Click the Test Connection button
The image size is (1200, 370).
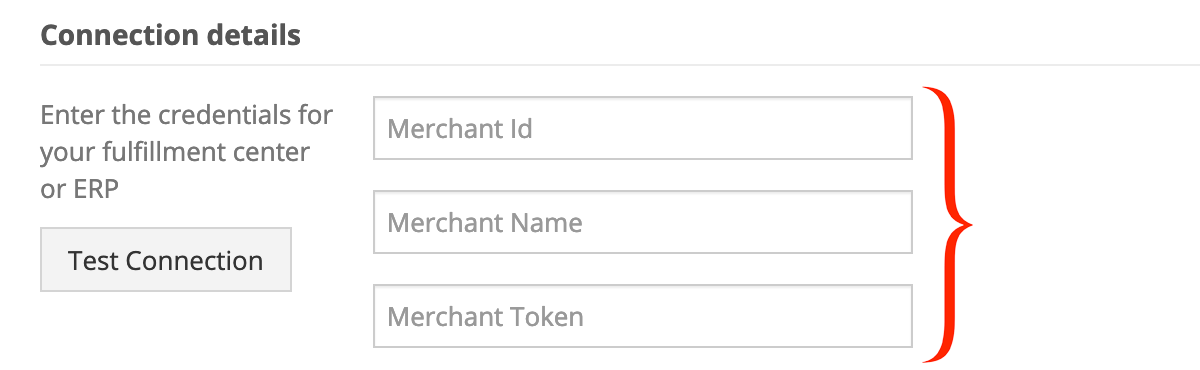166,260
